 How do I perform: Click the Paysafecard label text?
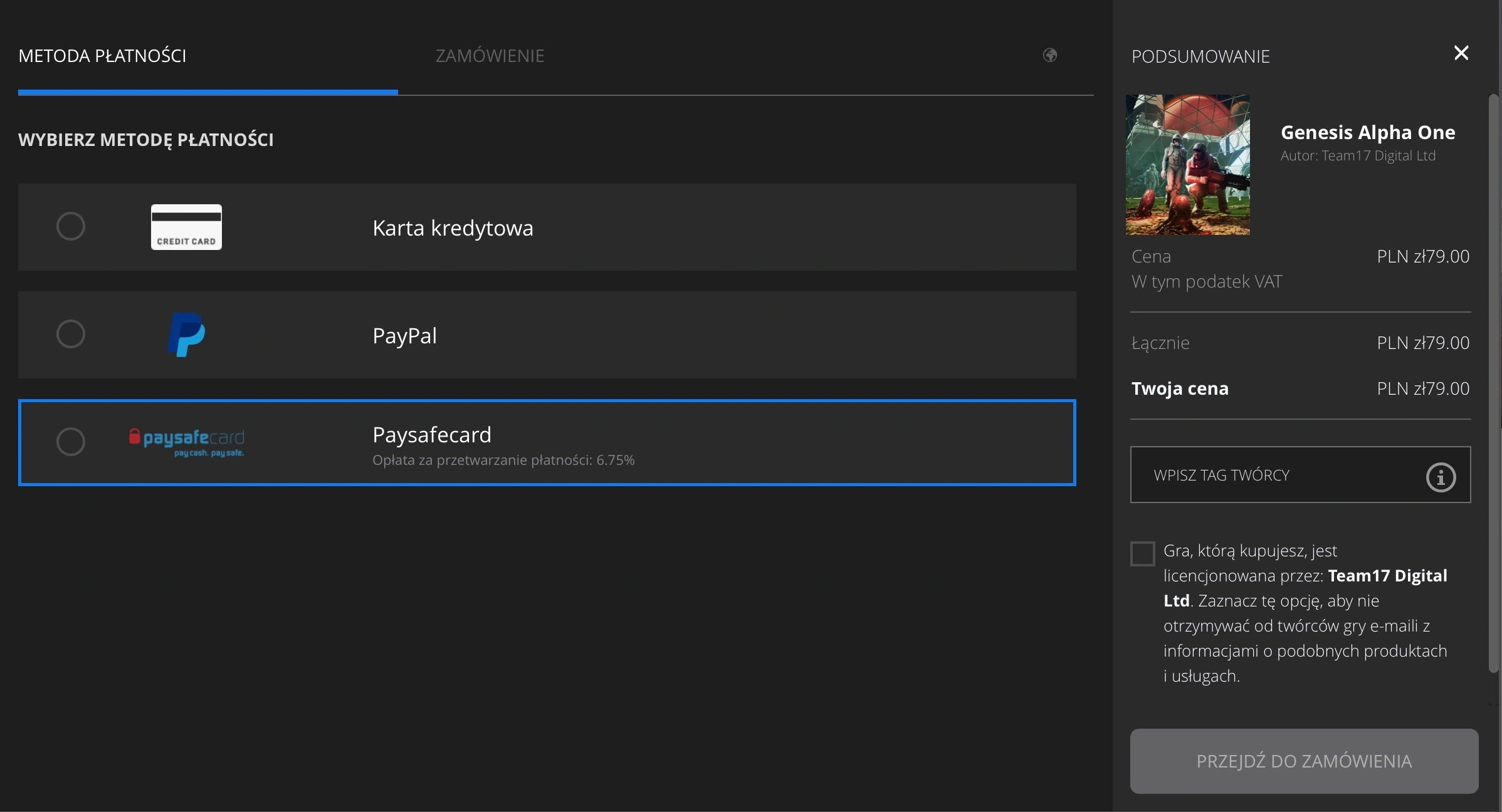(x=432, y=434)
